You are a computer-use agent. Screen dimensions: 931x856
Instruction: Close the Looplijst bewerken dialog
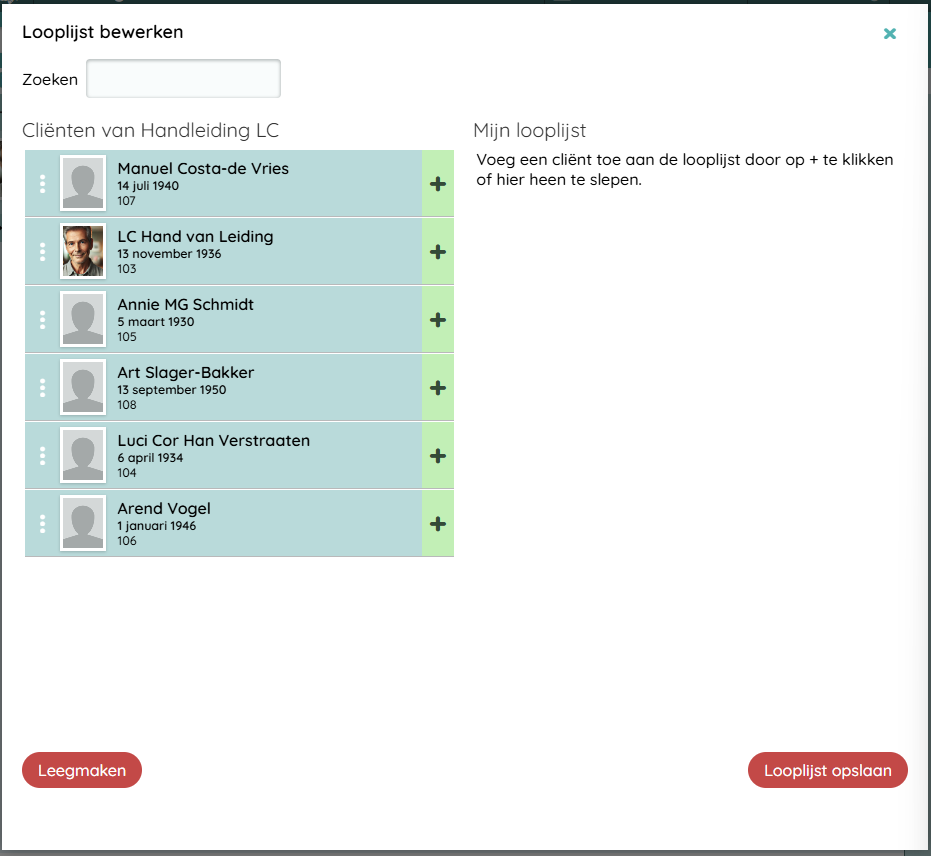(x=889, y=34)
